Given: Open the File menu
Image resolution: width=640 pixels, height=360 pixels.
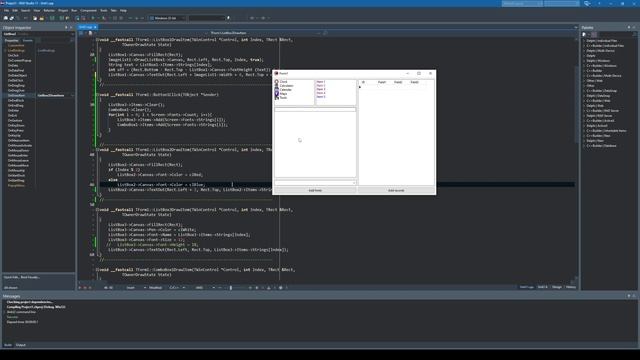Looking at the screenshot, I should tap(6, 10).
